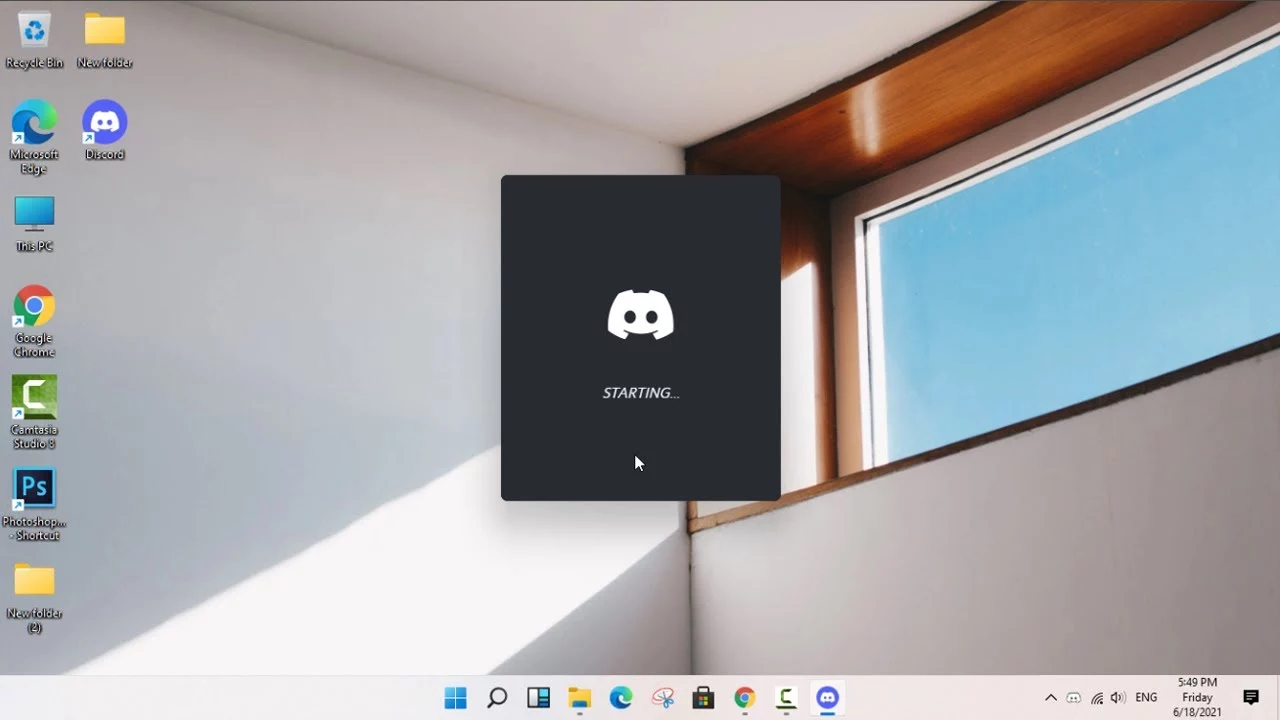
Task: Switch input language via ENG indicator
Action: [x=1147, y=698]
